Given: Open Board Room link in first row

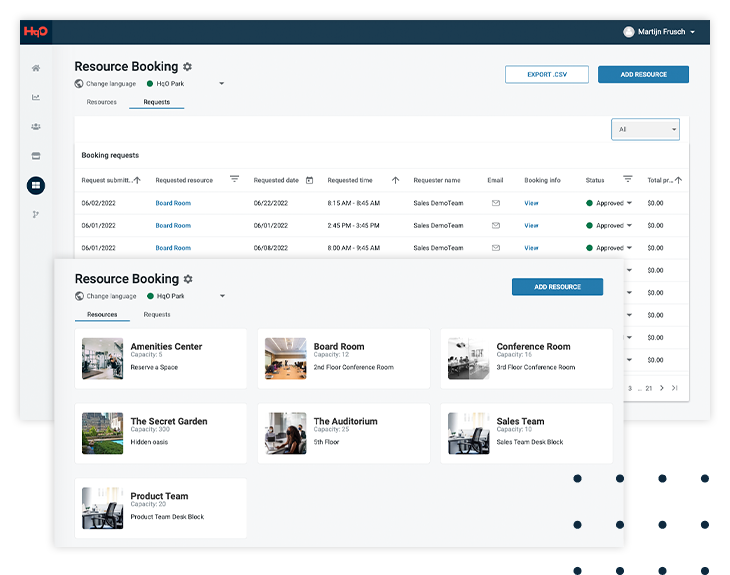Looking at the screenshot, I should pos(173,203).
